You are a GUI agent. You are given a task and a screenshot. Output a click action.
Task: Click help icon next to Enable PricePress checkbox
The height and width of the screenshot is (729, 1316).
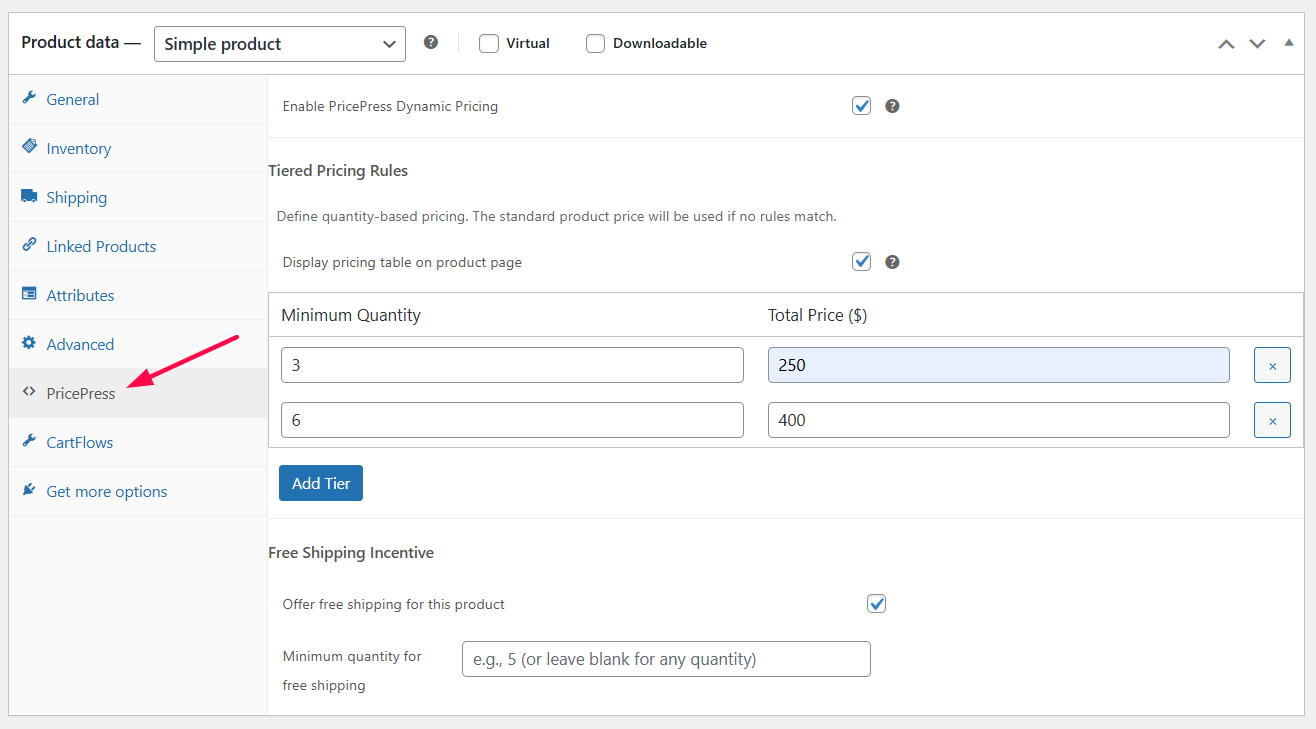(892, 106)
